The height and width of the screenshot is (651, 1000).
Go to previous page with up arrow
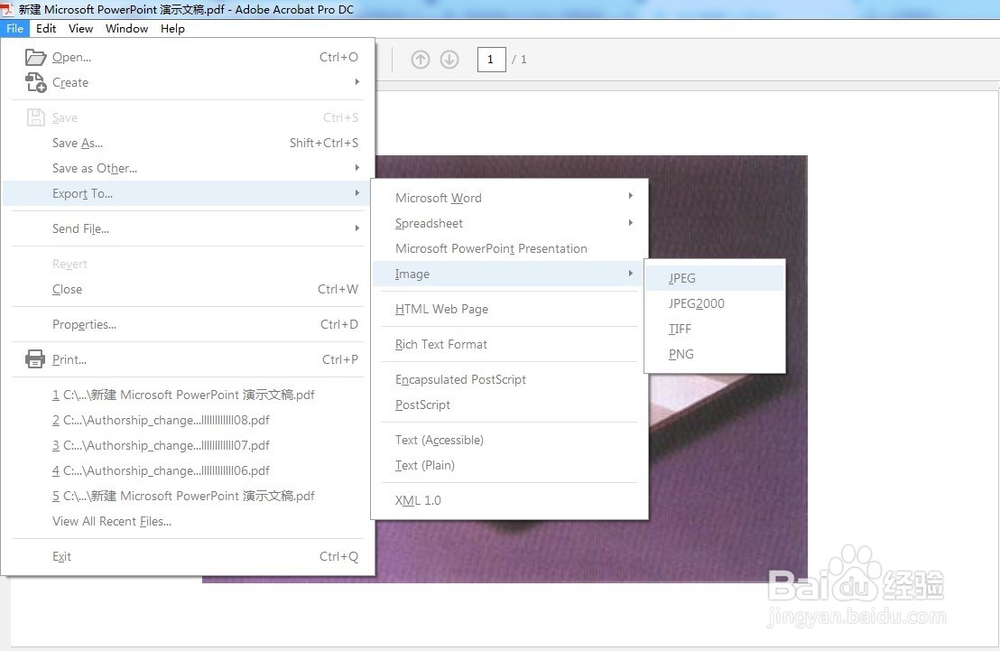[x=420, y=59]
